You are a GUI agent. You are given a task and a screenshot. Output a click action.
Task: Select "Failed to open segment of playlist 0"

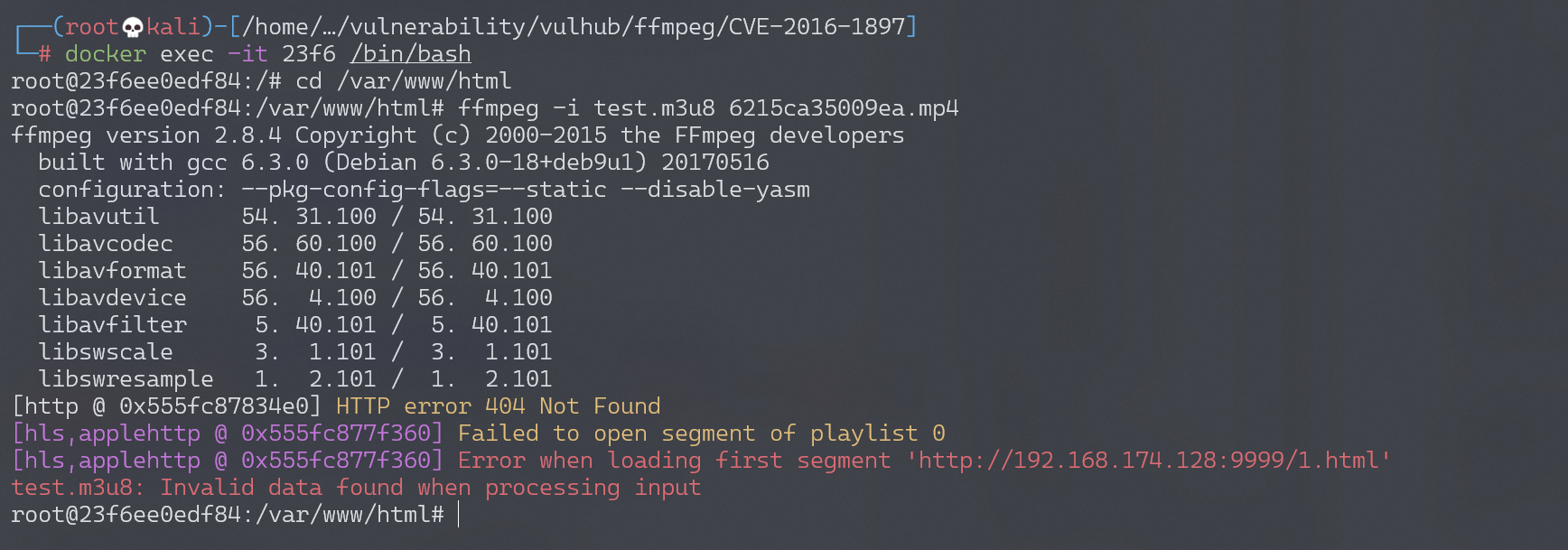coord(701,433)
